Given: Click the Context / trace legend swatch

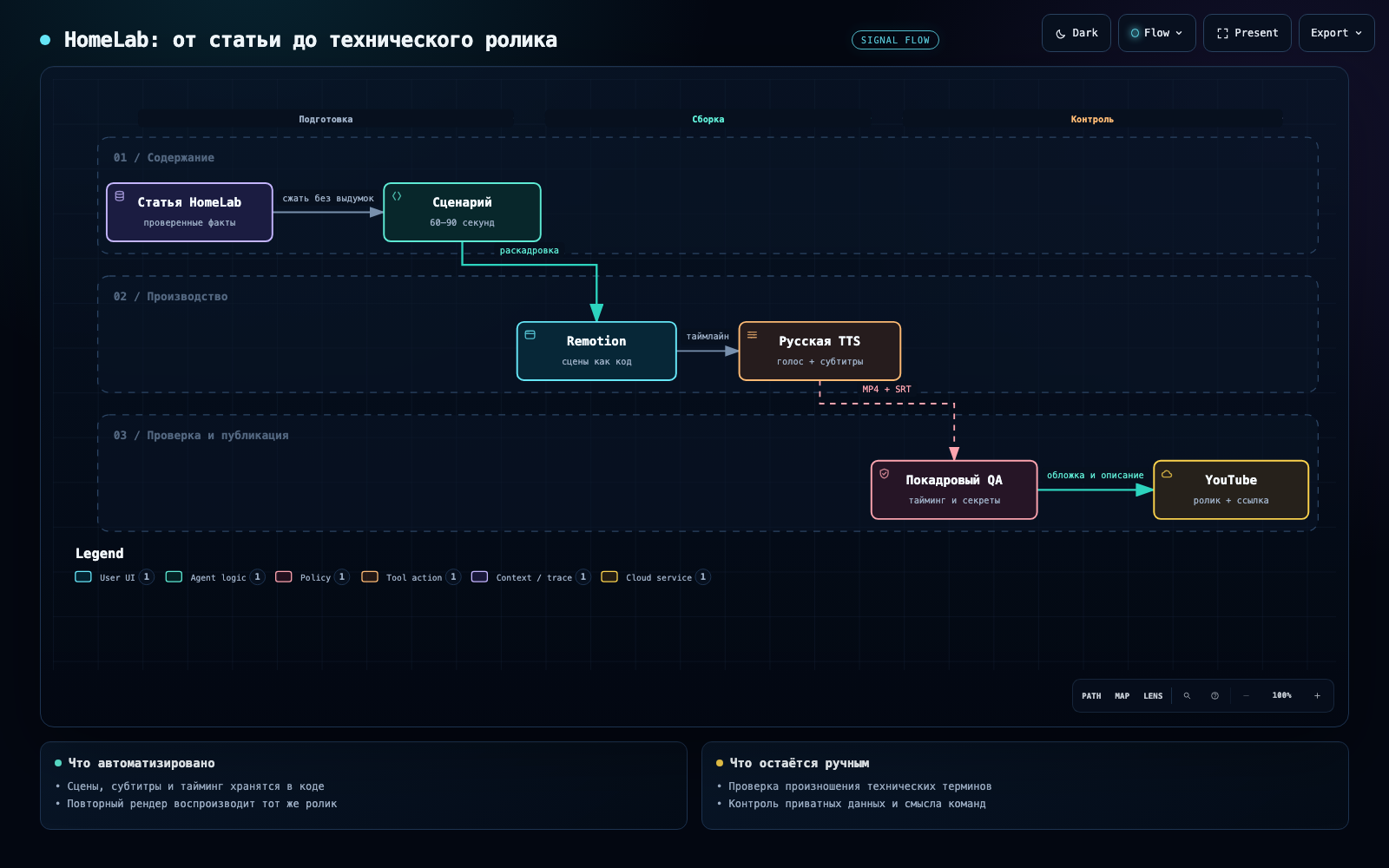Looking at the screenshot, I should [479, 576].
